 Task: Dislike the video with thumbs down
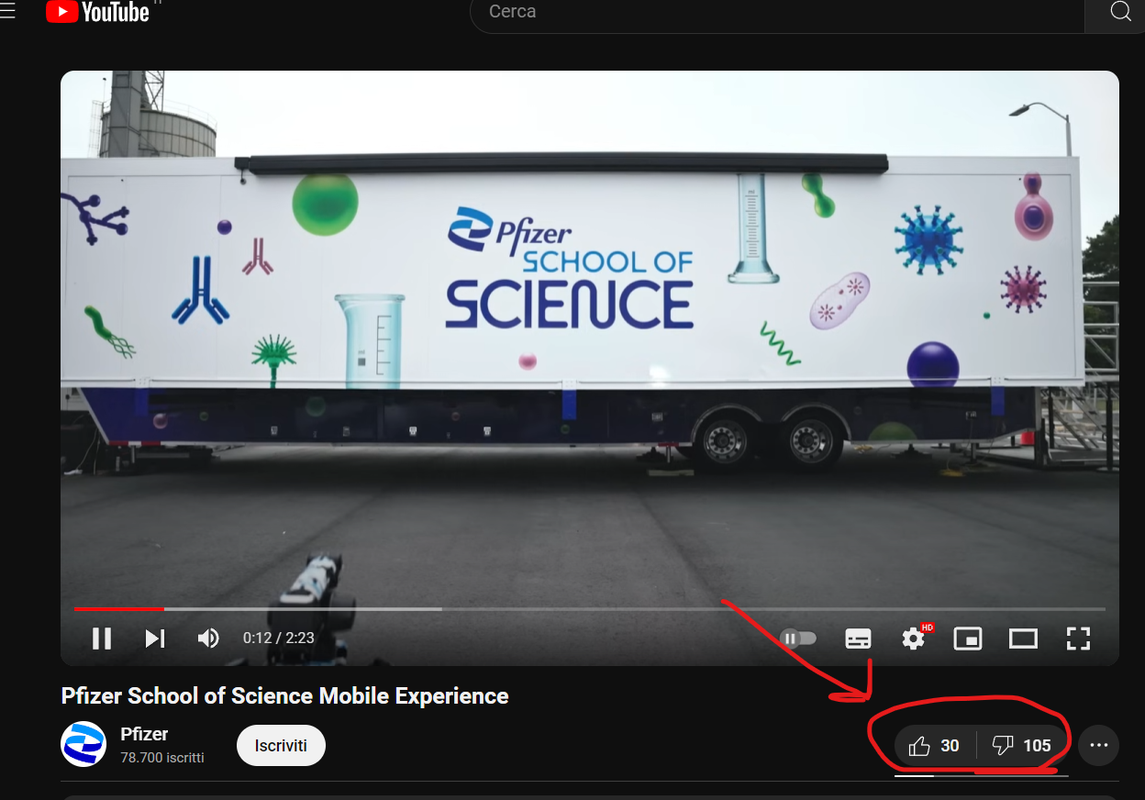[1022, 745]
